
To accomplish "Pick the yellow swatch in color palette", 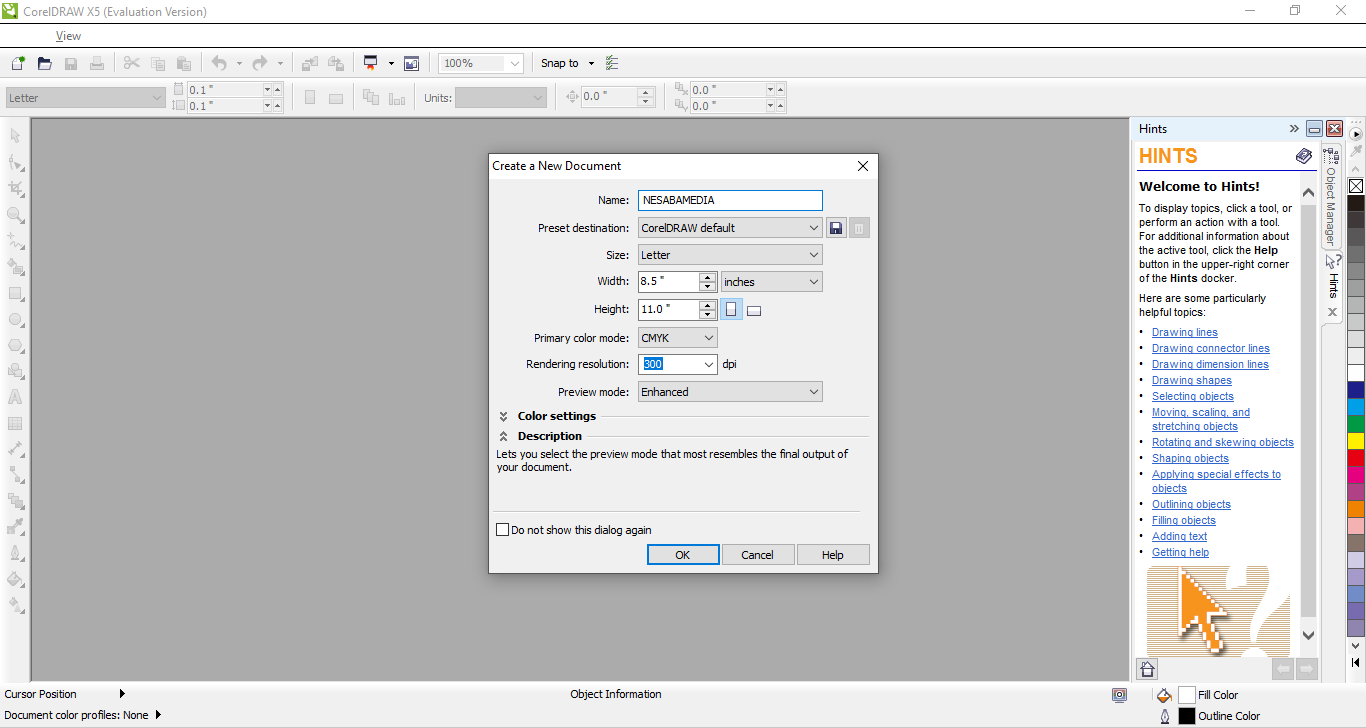I will pyautogui.click(x=1356, y=441).
